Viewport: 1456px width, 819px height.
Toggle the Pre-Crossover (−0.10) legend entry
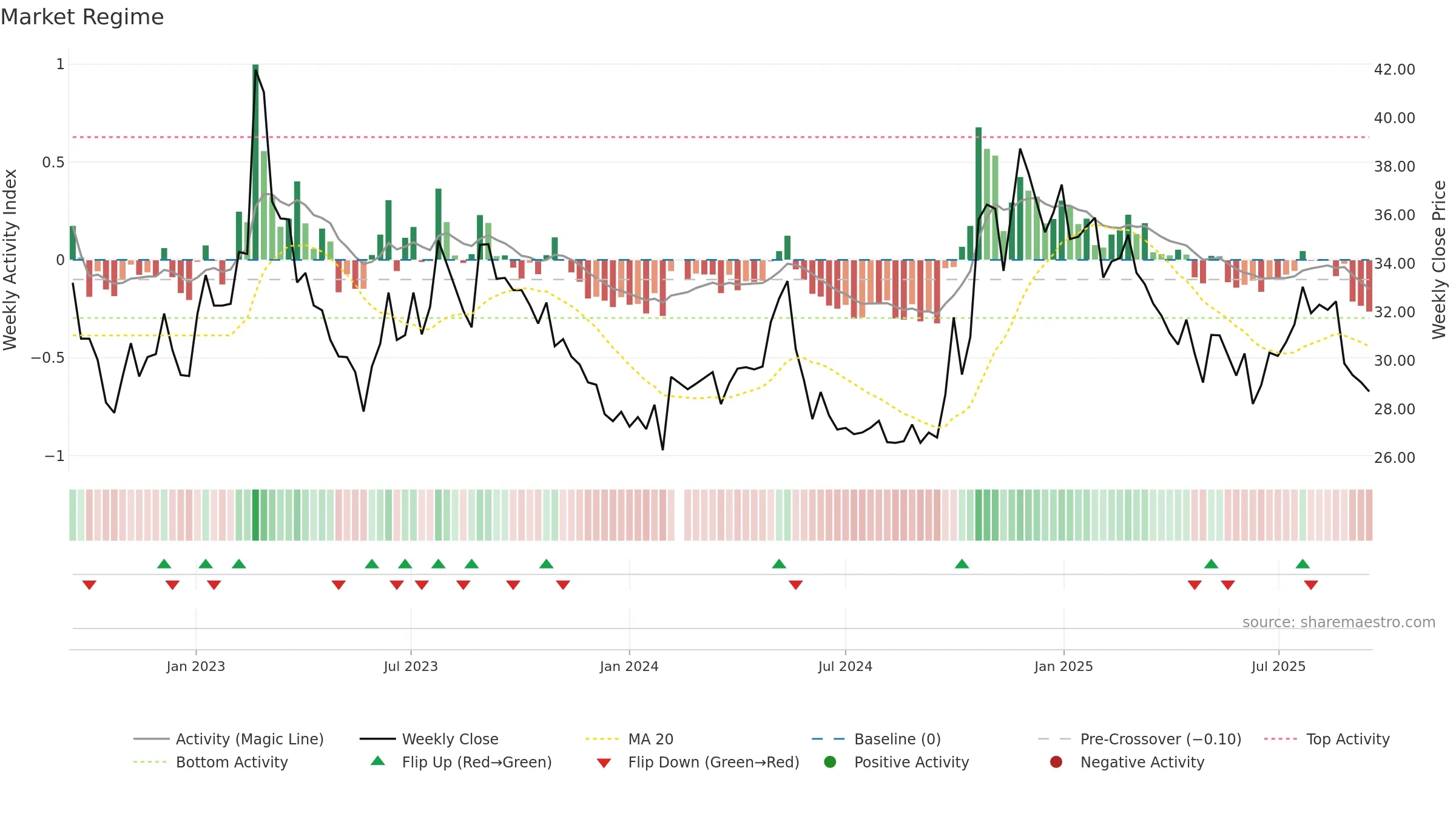pyautogui.click(x=1139, y=739)
